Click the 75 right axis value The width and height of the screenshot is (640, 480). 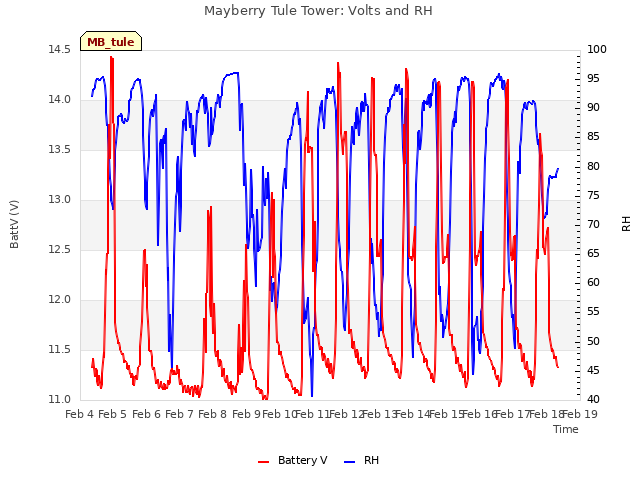click(593, 195)
